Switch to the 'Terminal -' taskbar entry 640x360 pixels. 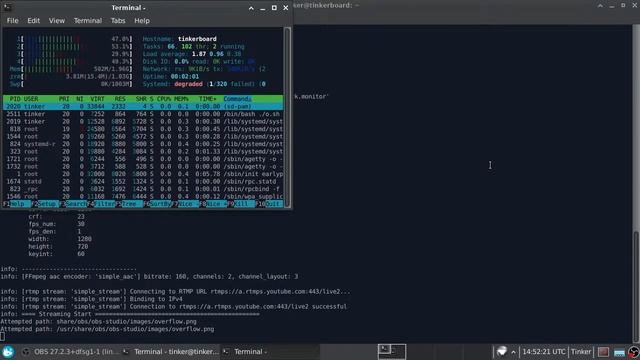coord(270,351)
